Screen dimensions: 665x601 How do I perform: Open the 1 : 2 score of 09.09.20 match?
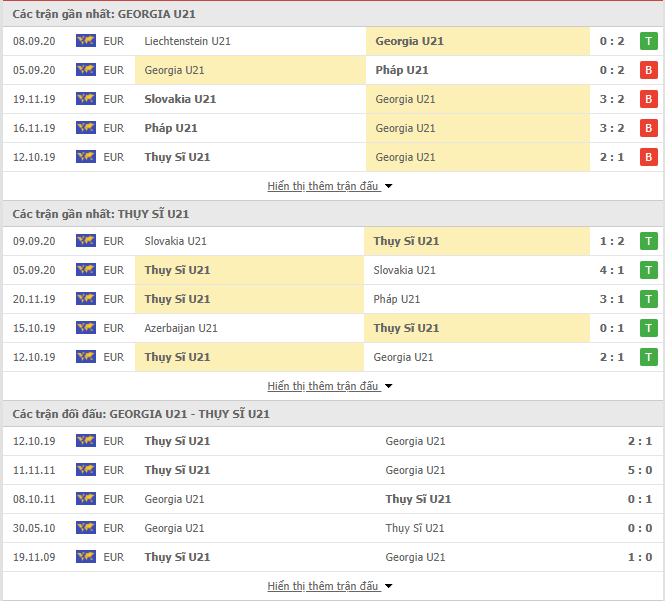point(612,241)
